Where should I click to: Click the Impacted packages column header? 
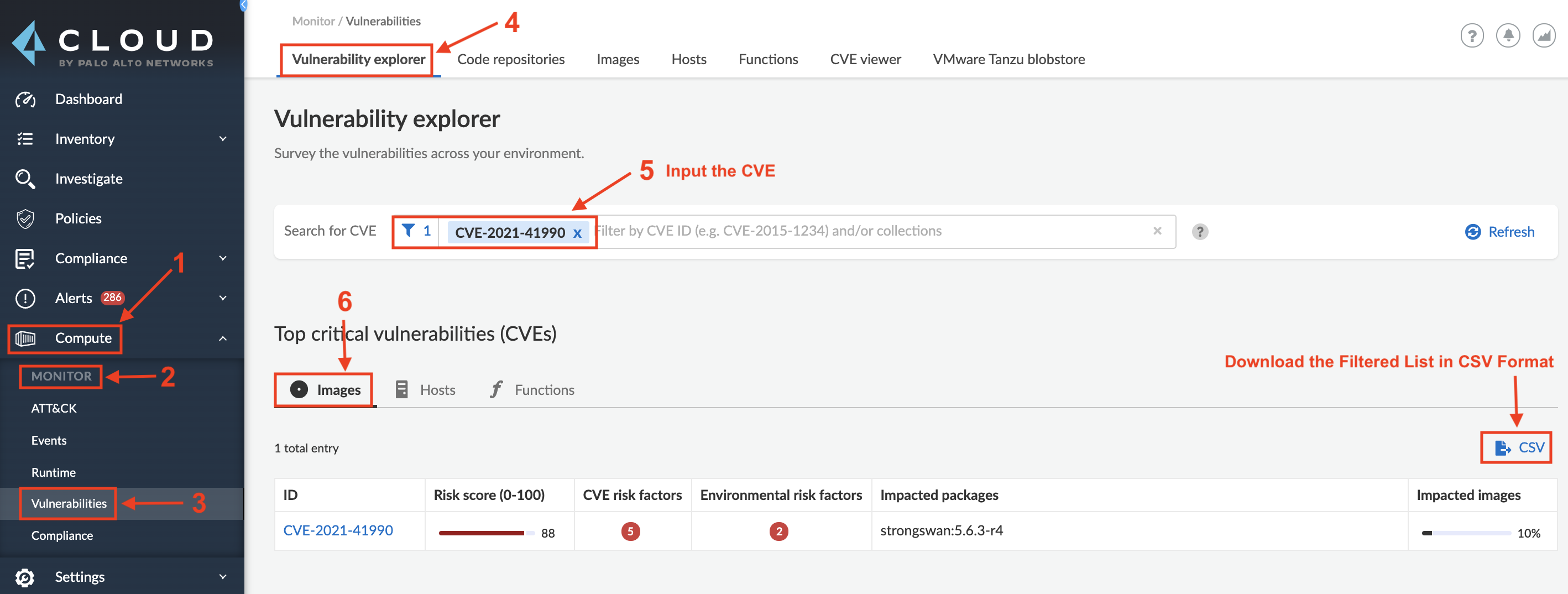939,495
